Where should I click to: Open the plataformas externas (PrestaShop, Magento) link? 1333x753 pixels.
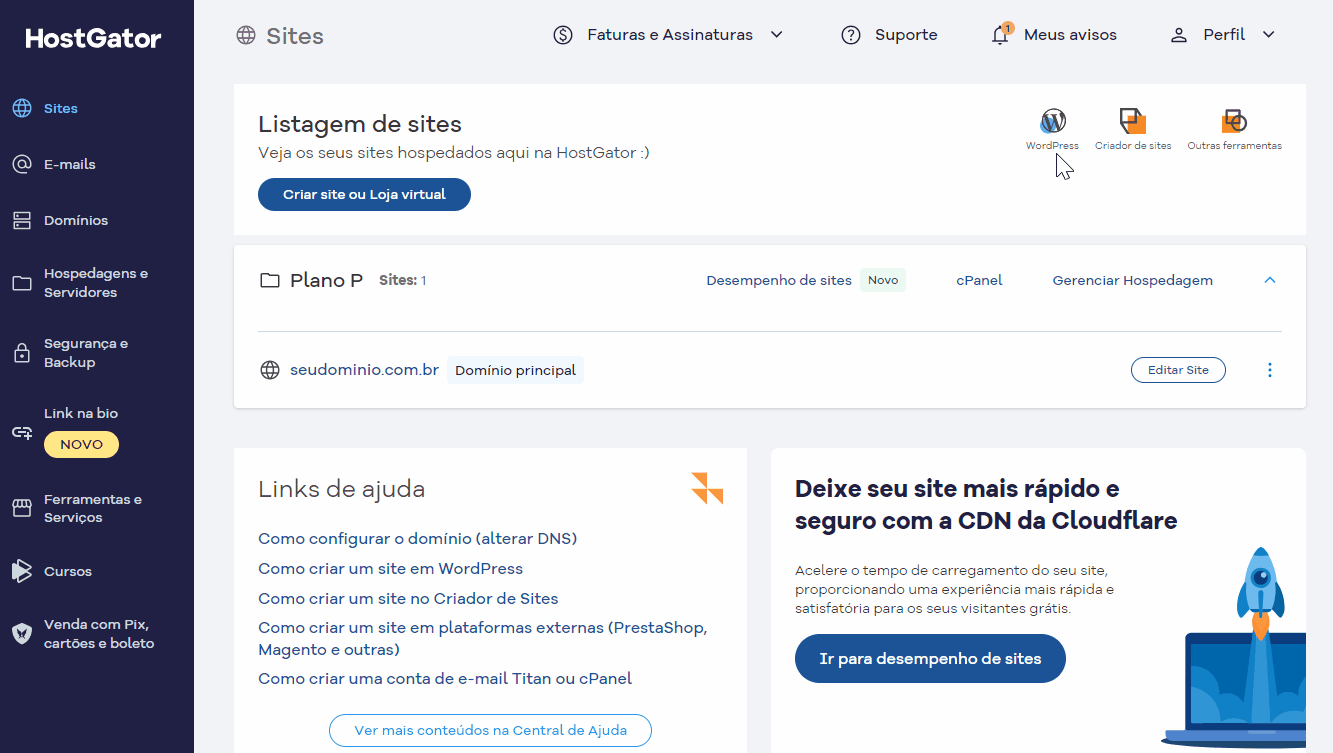(x=482, y=638)
